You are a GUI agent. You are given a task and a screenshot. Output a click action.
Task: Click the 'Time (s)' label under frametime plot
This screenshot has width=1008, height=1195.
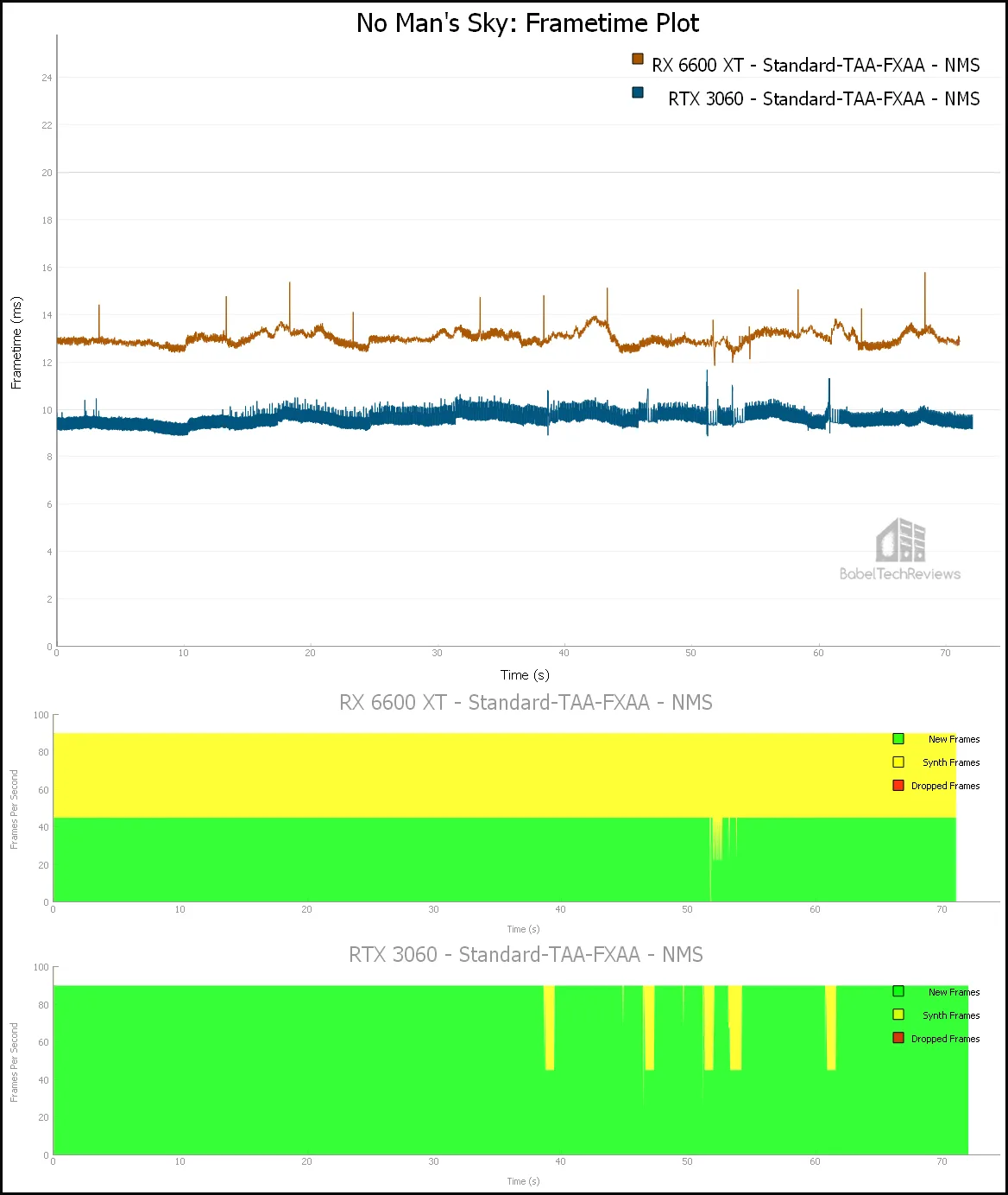tap(525, 675)
